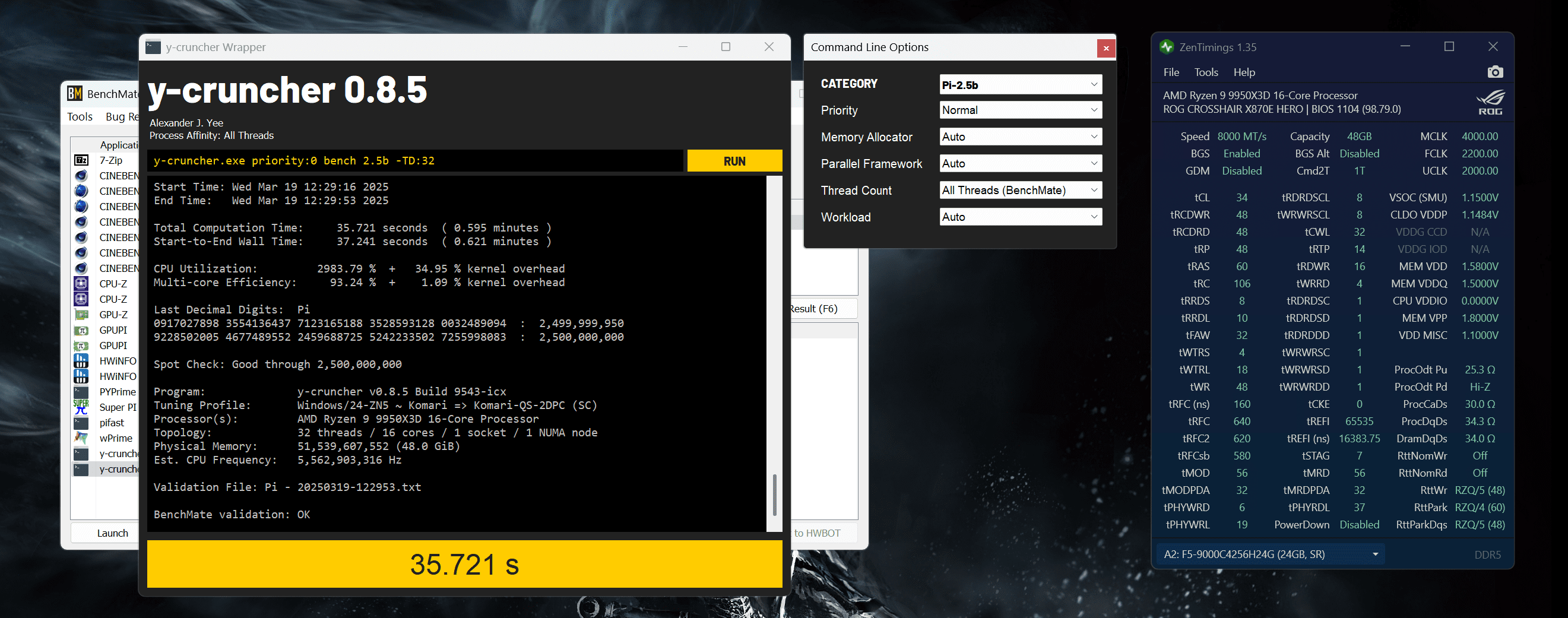Image resolution: width=1568 pixels, height=618 pixels.
Task: Open the Tools menu in ZenTimings
Action: pos(1206,72)
